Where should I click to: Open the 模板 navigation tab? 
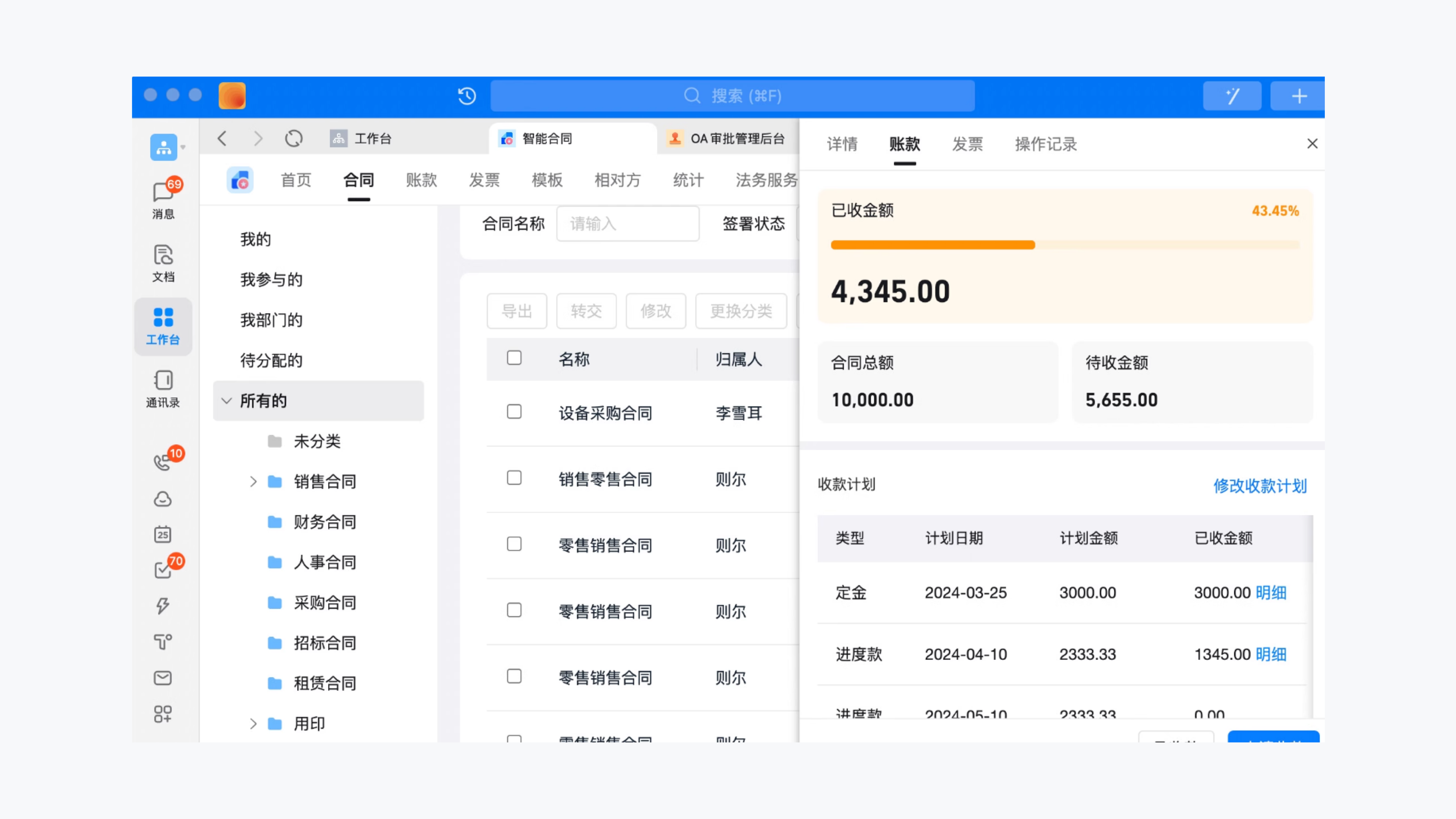[x=547, y=180]
